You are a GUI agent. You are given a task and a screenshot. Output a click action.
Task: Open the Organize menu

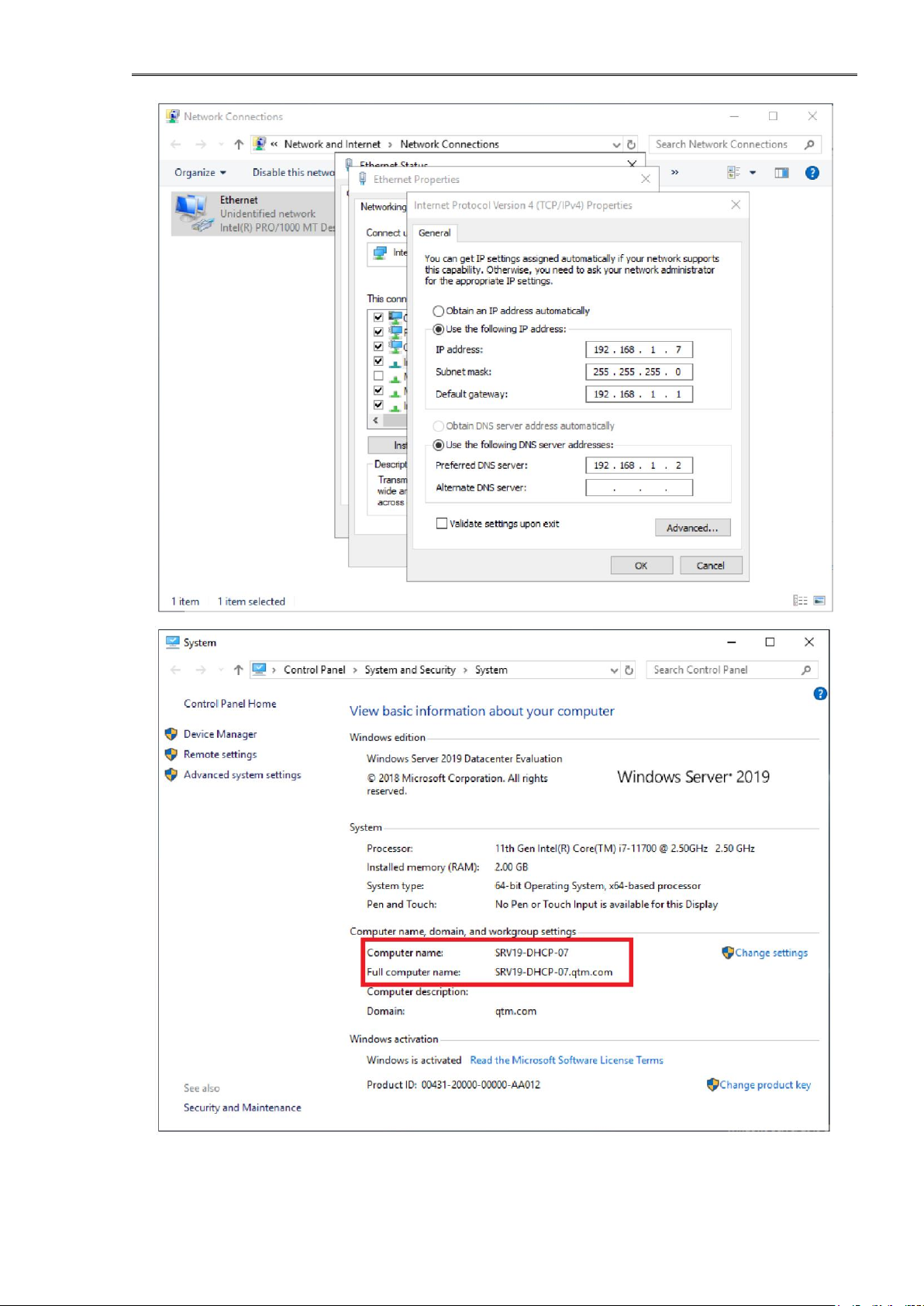pos(200,173)
